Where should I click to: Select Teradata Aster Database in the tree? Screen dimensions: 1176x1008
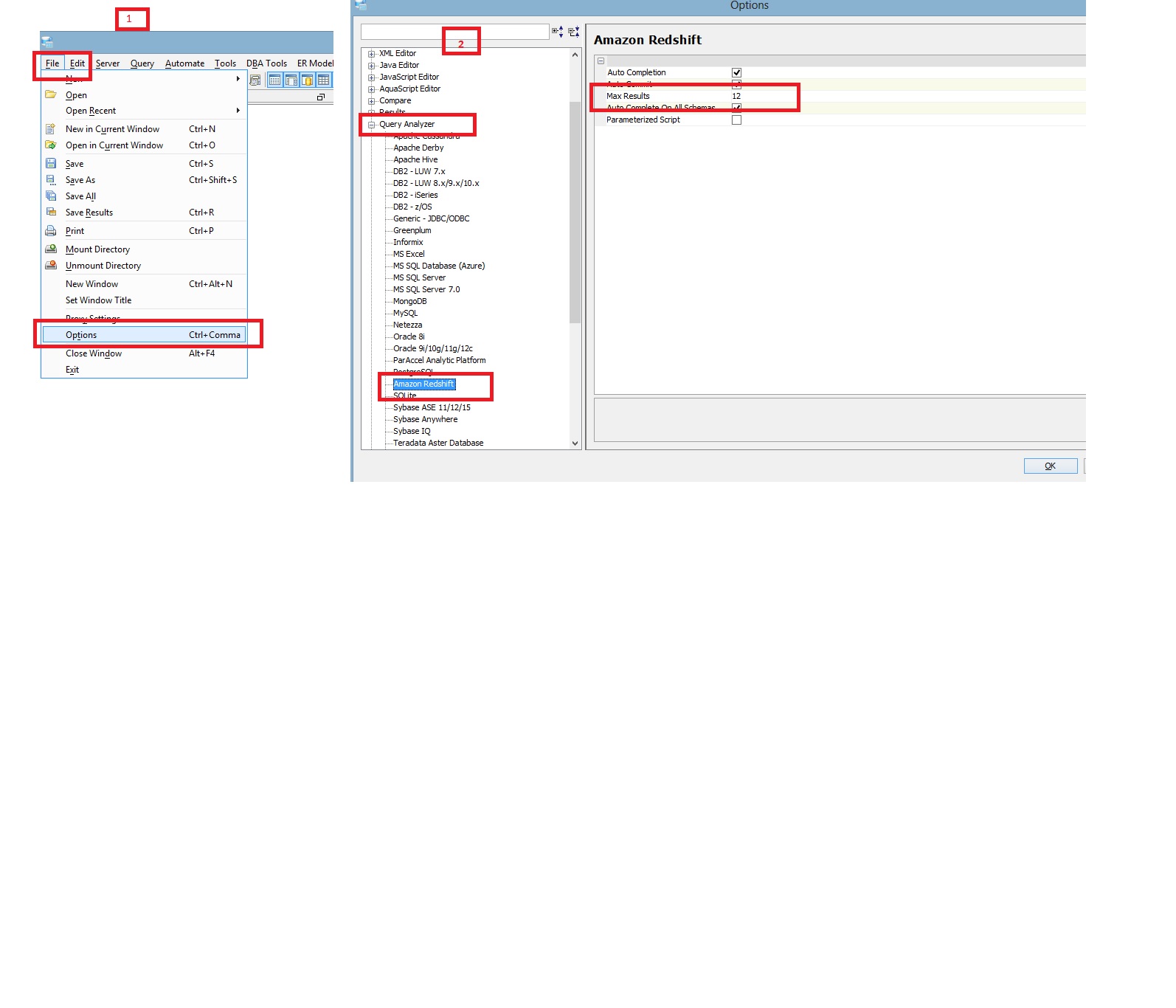pyautogui.click(x=438, y=443)
